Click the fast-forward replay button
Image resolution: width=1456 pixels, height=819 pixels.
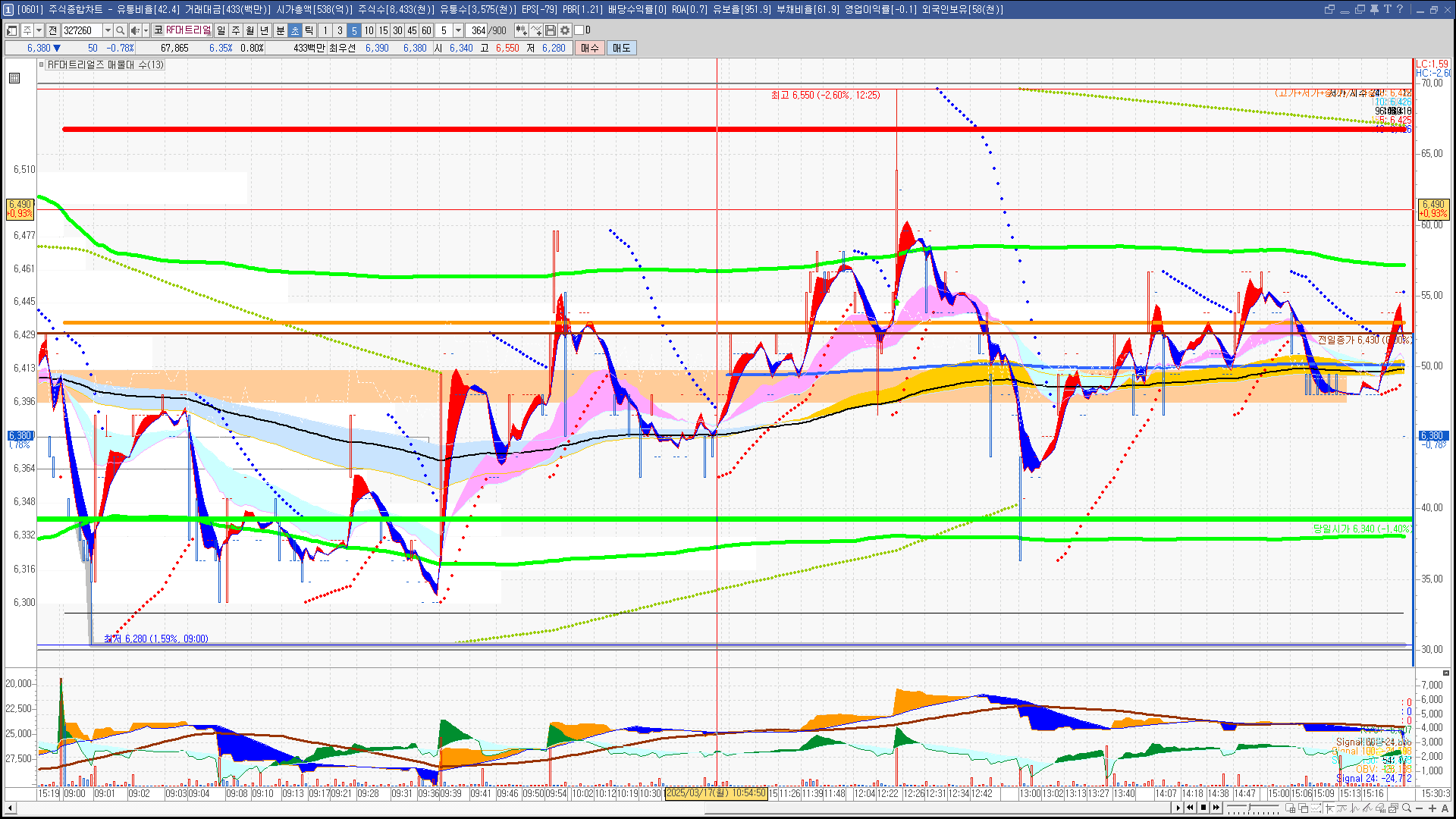pyautogui.click(x=1217, y=808)
